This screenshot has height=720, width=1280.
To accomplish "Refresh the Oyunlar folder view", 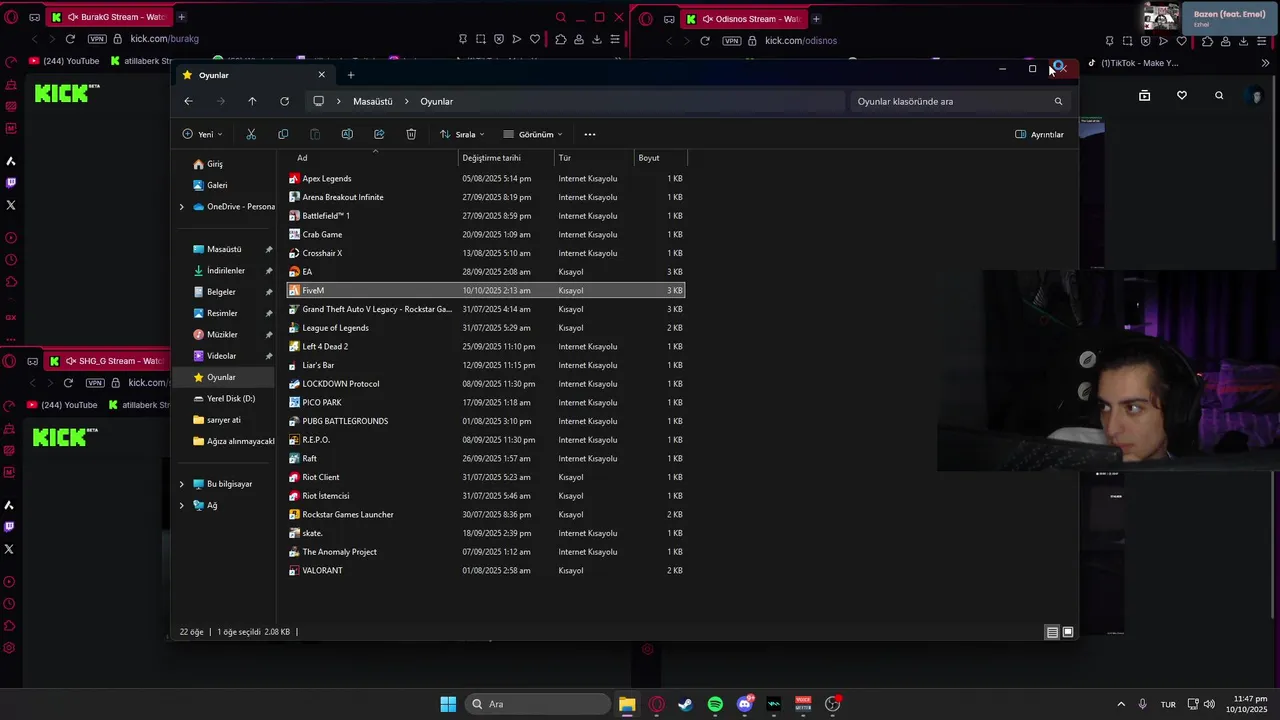I will [x=284, y=101].
